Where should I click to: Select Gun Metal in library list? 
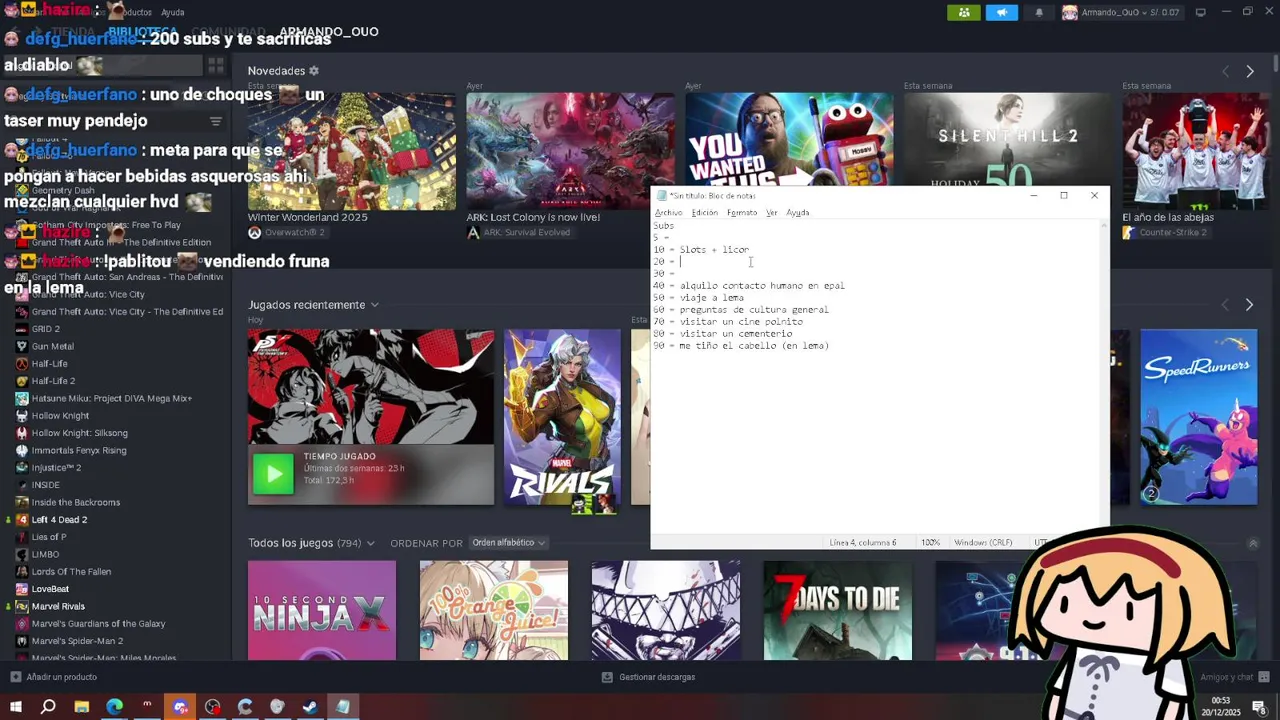coord(52,346)
